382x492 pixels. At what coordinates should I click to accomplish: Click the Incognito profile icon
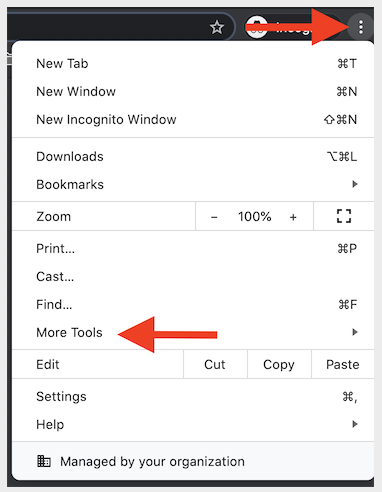pos(257,27)
